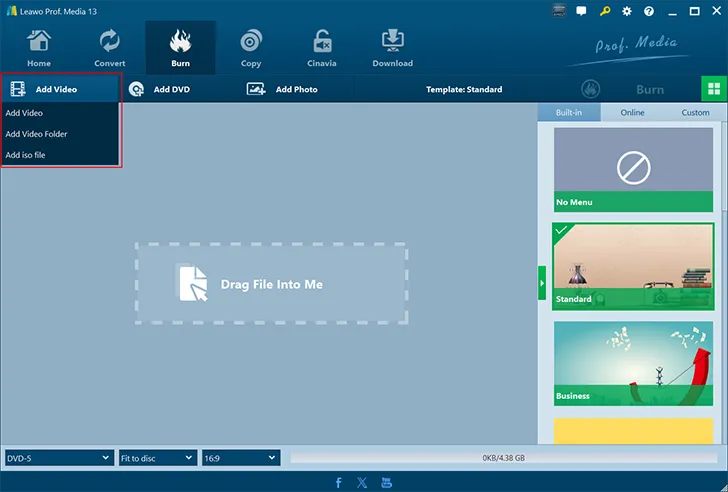Switch to the Copy module
Screen dimensions: 728x492
click(x=251, y=47)
